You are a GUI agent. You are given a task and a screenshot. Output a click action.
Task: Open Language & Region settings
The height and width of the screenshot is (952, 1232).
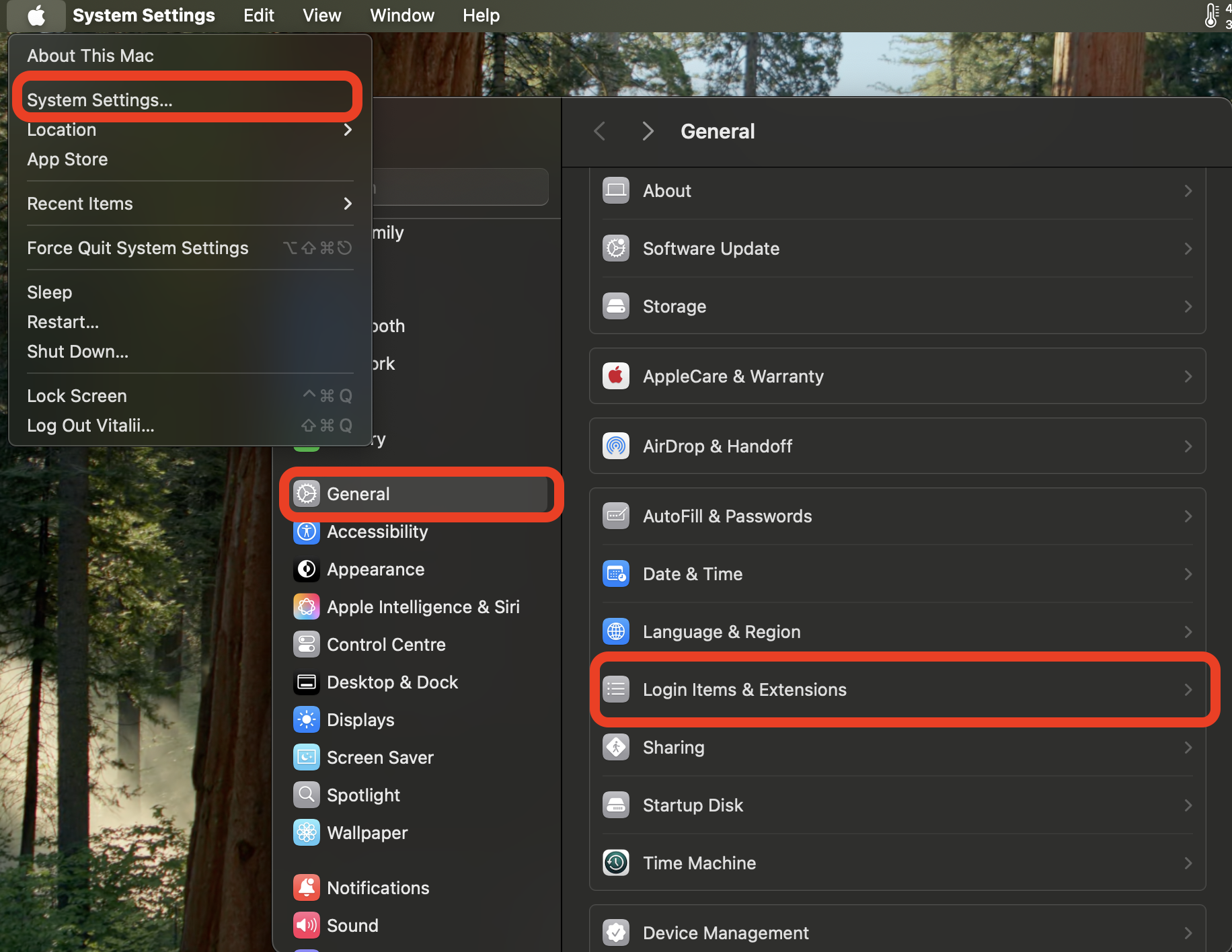[898, 632]
